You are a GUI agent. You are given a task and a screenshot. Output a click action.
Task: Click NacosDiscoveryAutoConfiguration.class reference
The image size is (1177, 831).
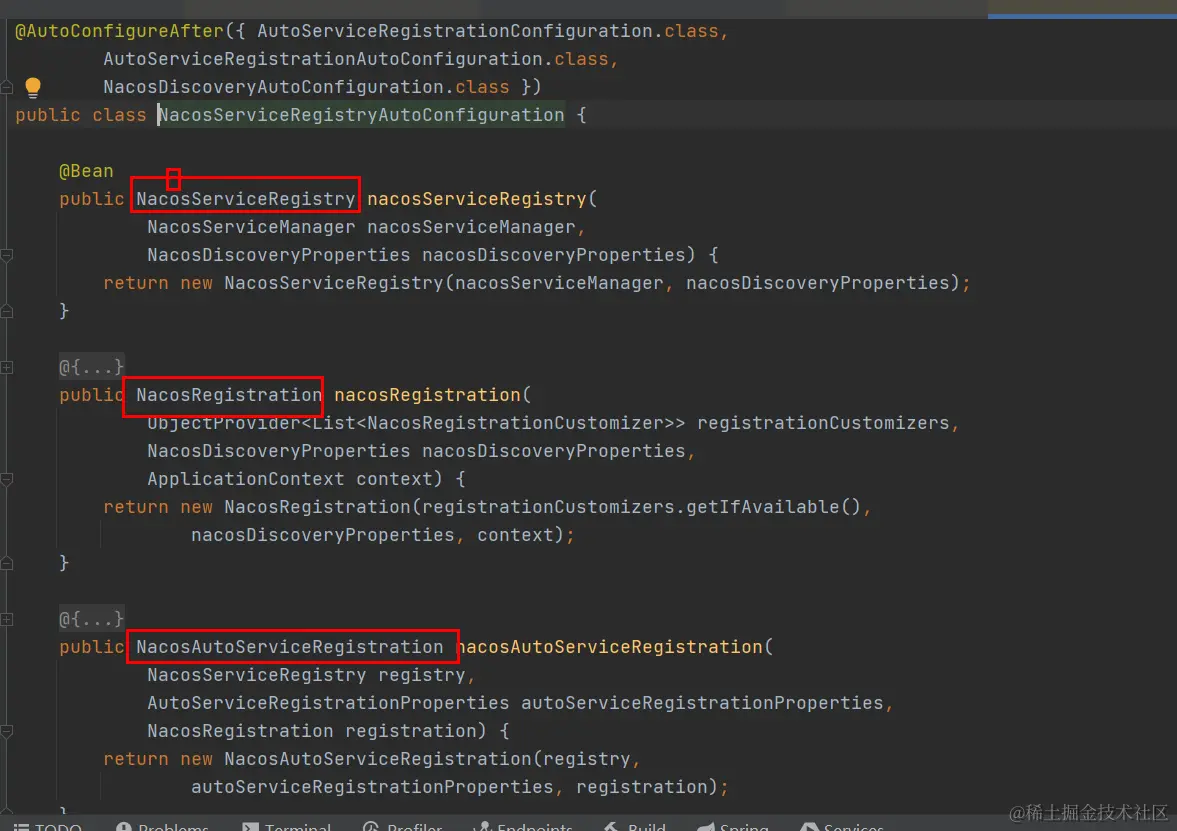point(306,87)
